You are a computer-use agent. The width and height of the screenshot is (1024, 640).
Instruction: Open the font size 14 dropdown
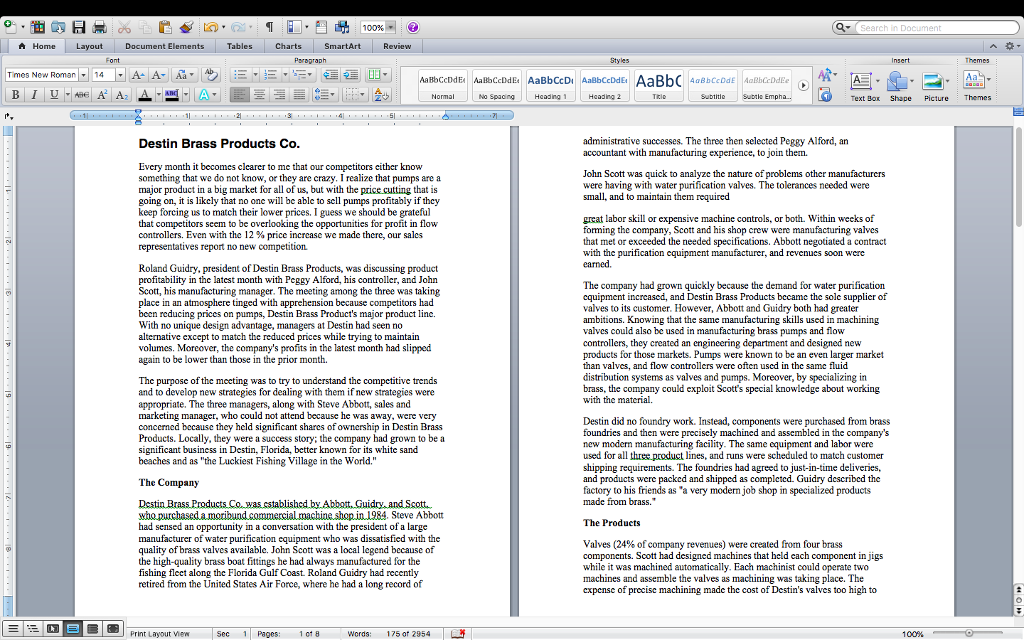(120, 75)
